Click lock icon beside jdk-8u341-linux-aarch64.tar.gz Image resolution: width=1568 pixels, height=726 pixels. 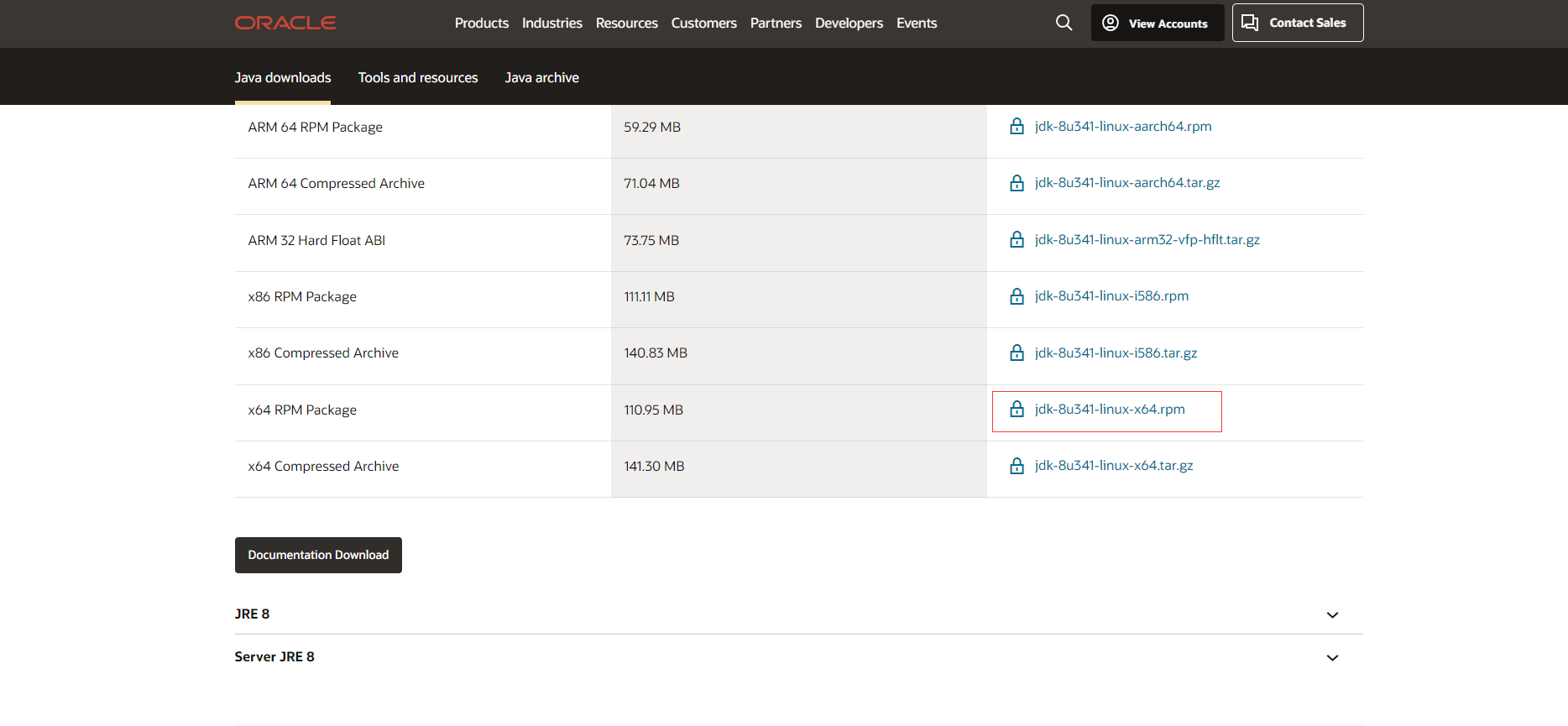point(1017,183)
